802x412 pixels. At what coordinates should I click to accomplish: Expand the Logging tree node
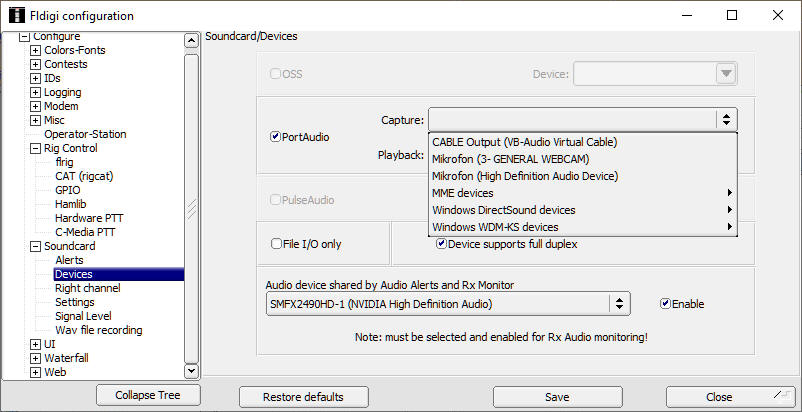[x=36, y=92]
